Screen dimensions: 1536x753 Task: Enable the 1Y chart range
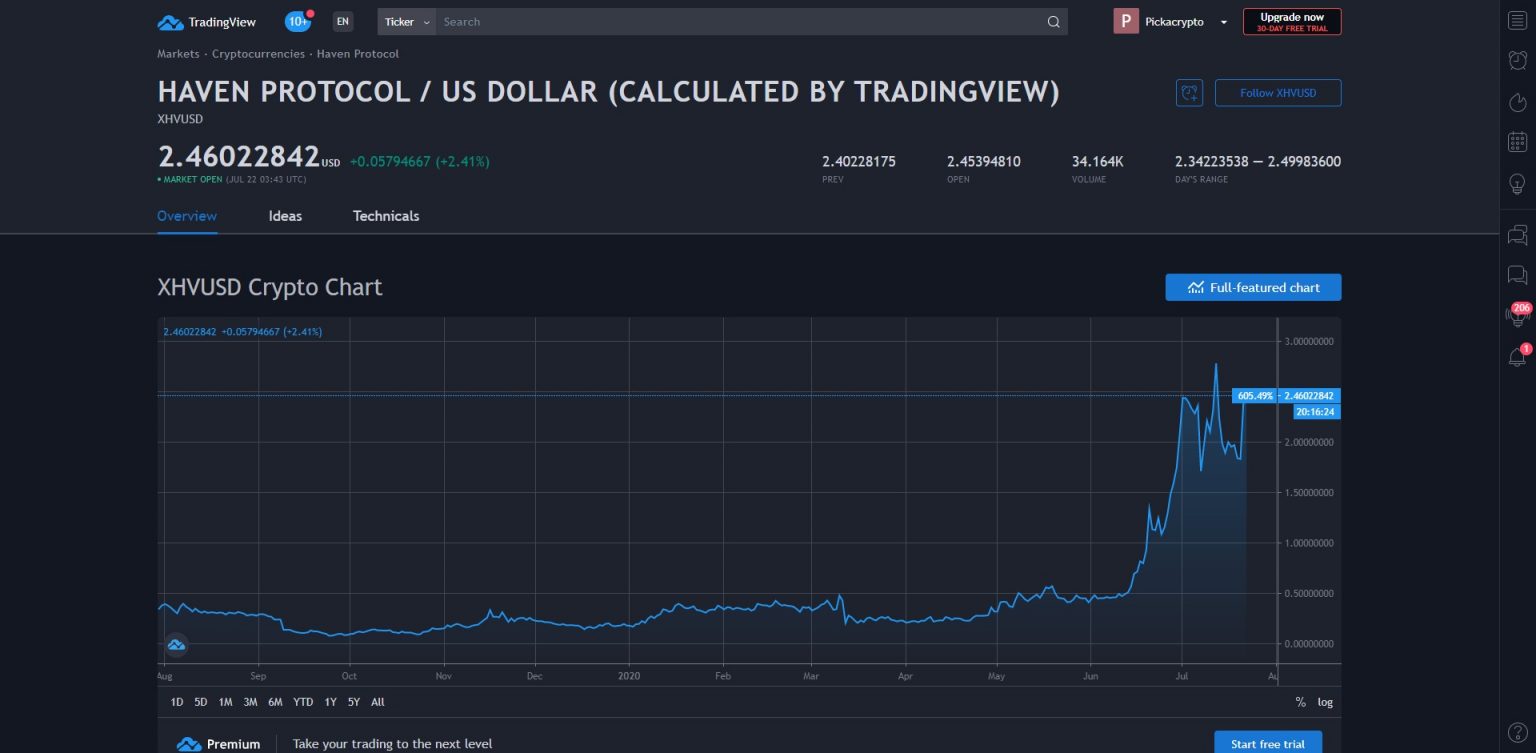(330, 702)
